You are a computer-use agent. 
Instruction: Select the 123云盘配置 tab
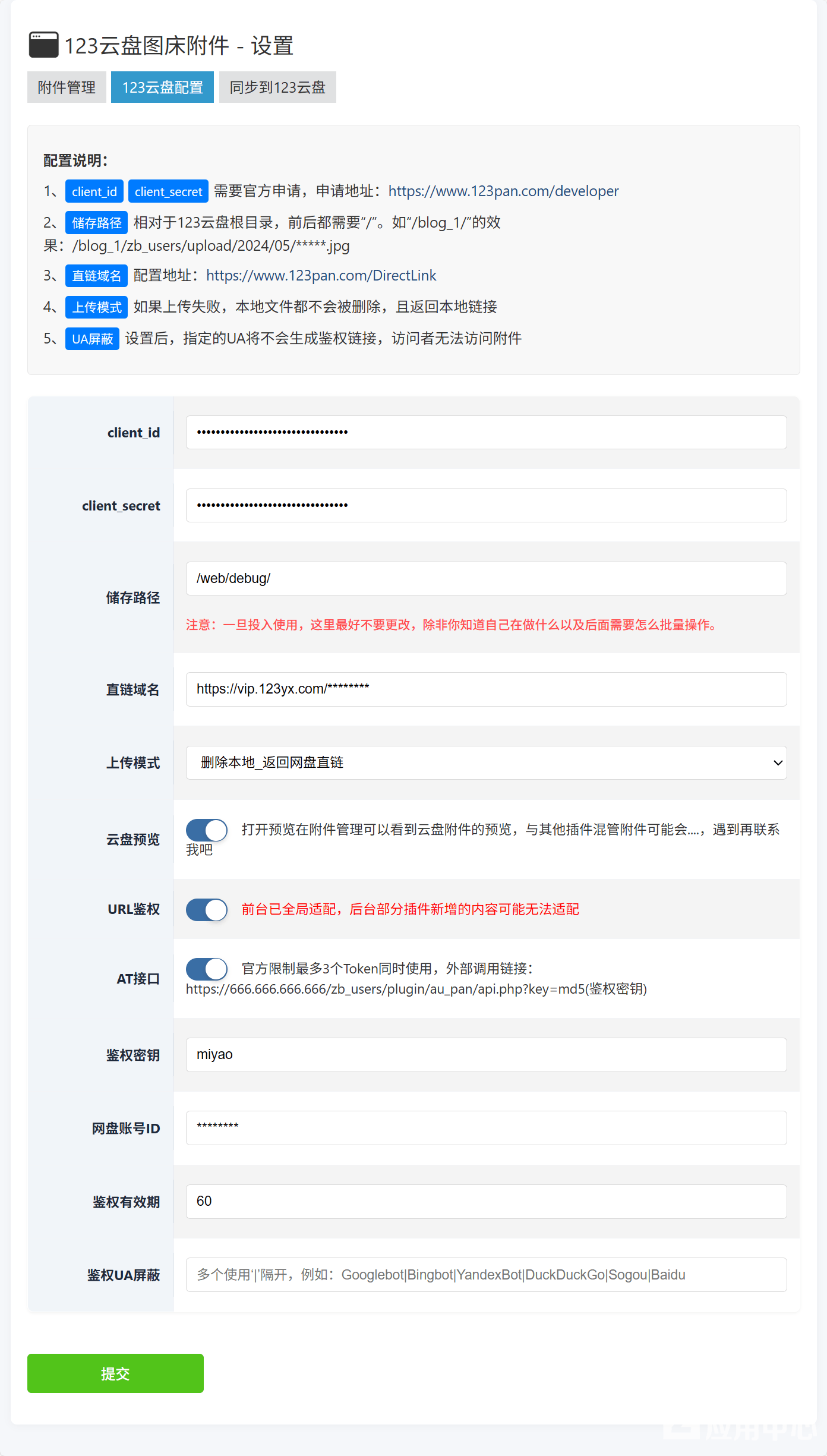click(162, 87)
